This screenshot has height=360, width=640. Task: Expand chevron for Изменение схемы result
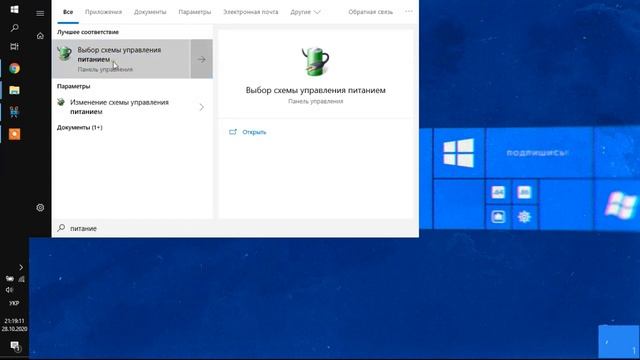[202, 107]
